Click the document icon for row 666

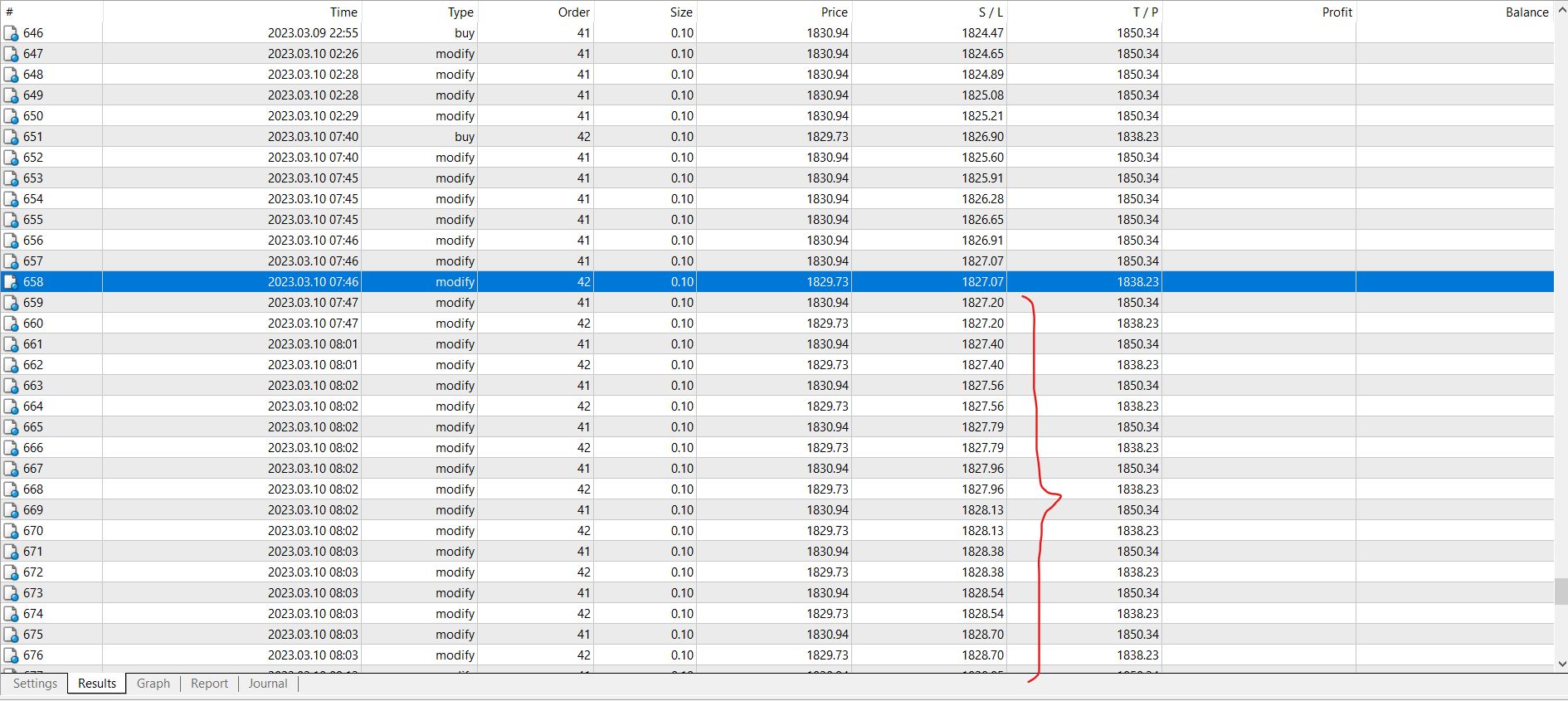click(11, 448)
